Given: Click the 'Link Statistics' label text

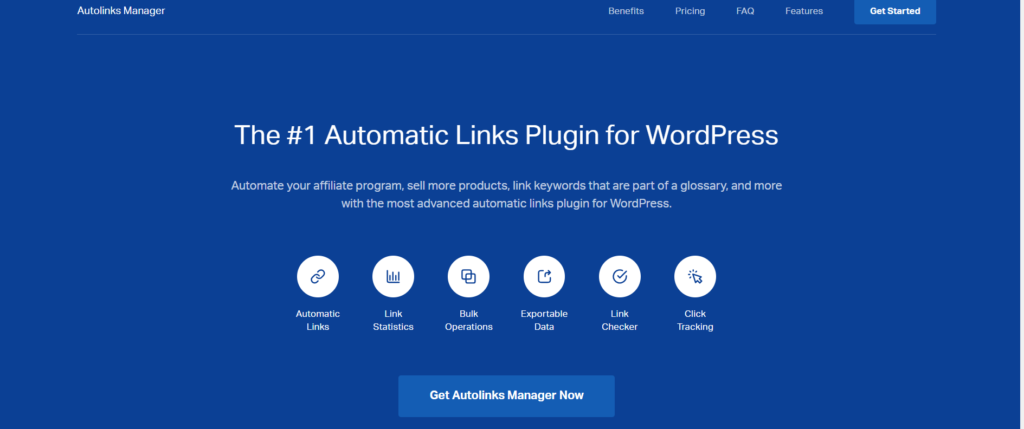Looking at the screenshot, I should click(393, 320).
